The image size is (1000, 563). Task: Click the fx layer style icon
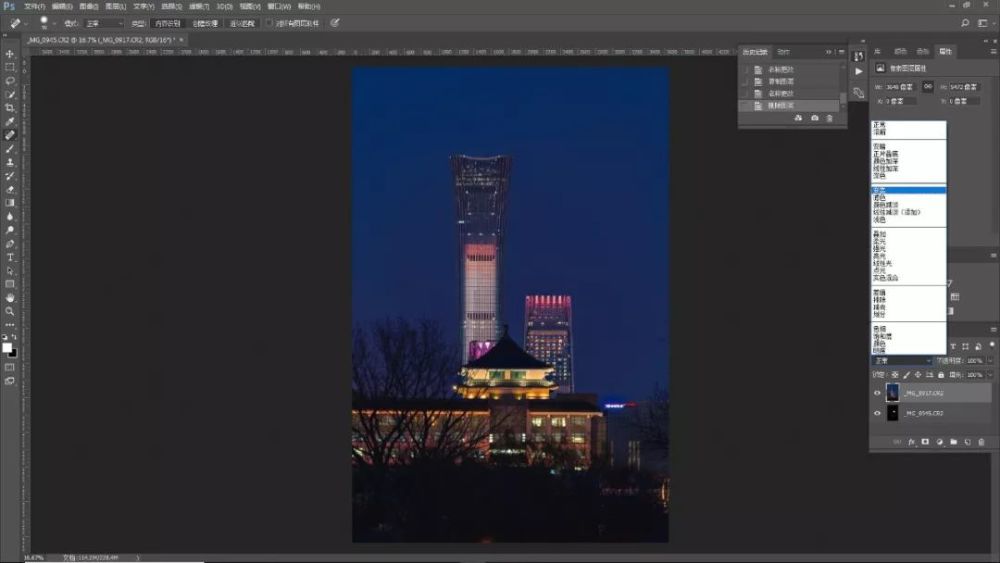(x=911, y=442)
